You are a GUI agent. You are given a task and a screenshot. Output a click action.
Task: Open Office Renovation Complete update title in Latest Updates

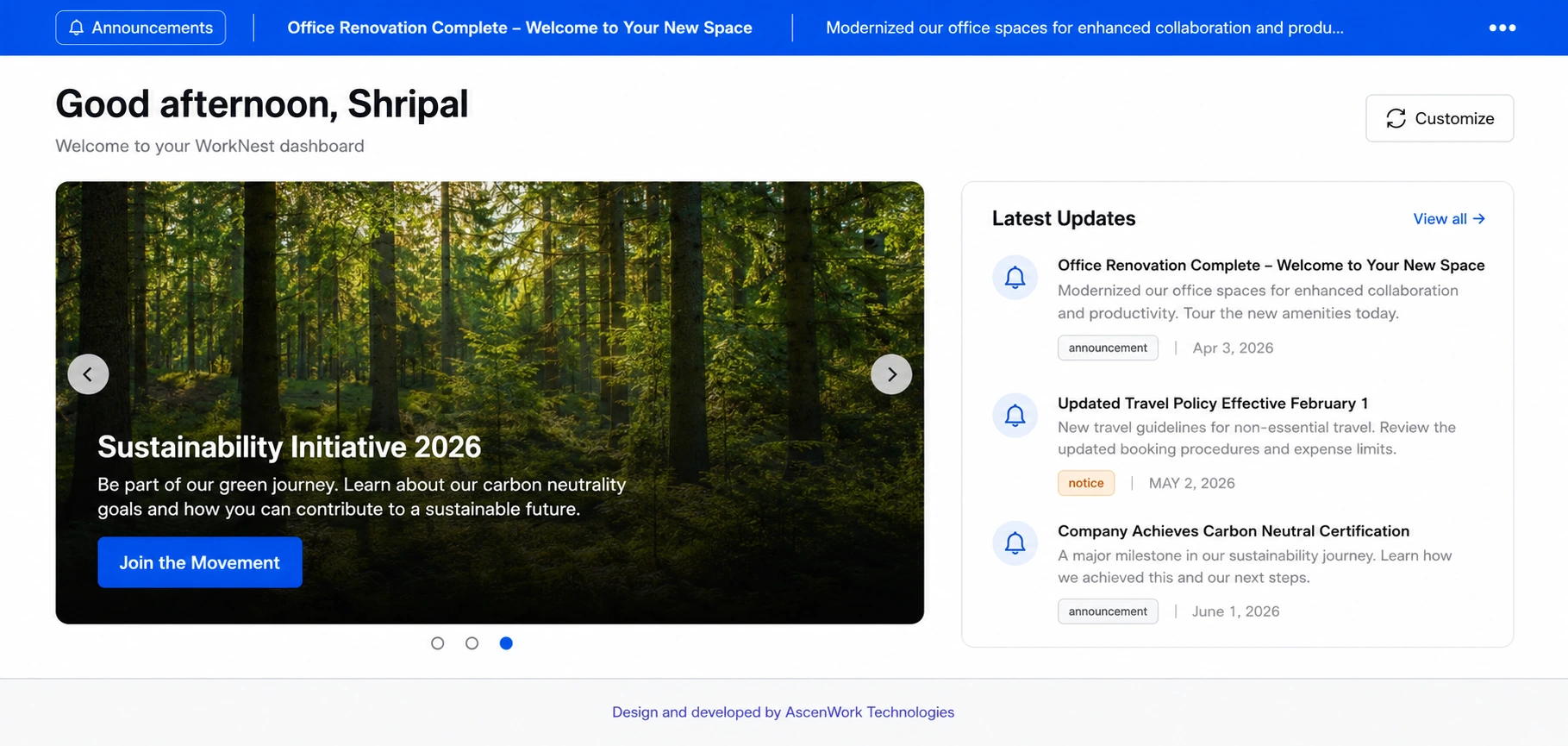click(1271, 266)
